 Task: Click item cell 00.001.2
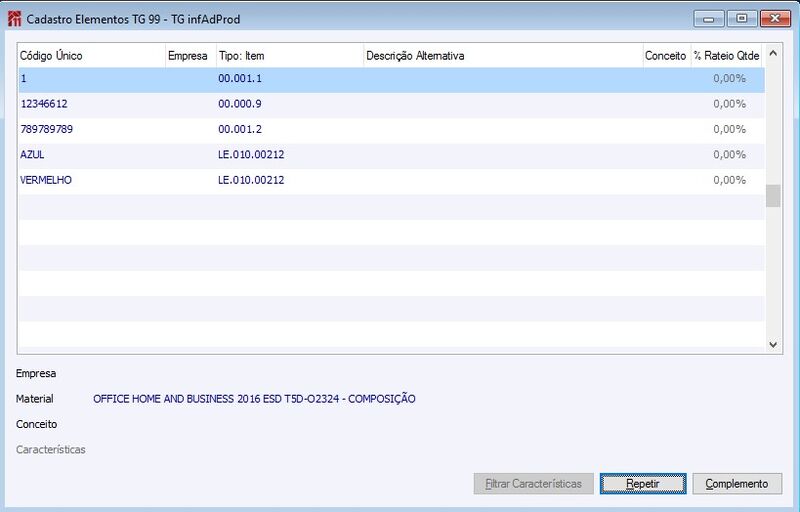pos(240,130)
